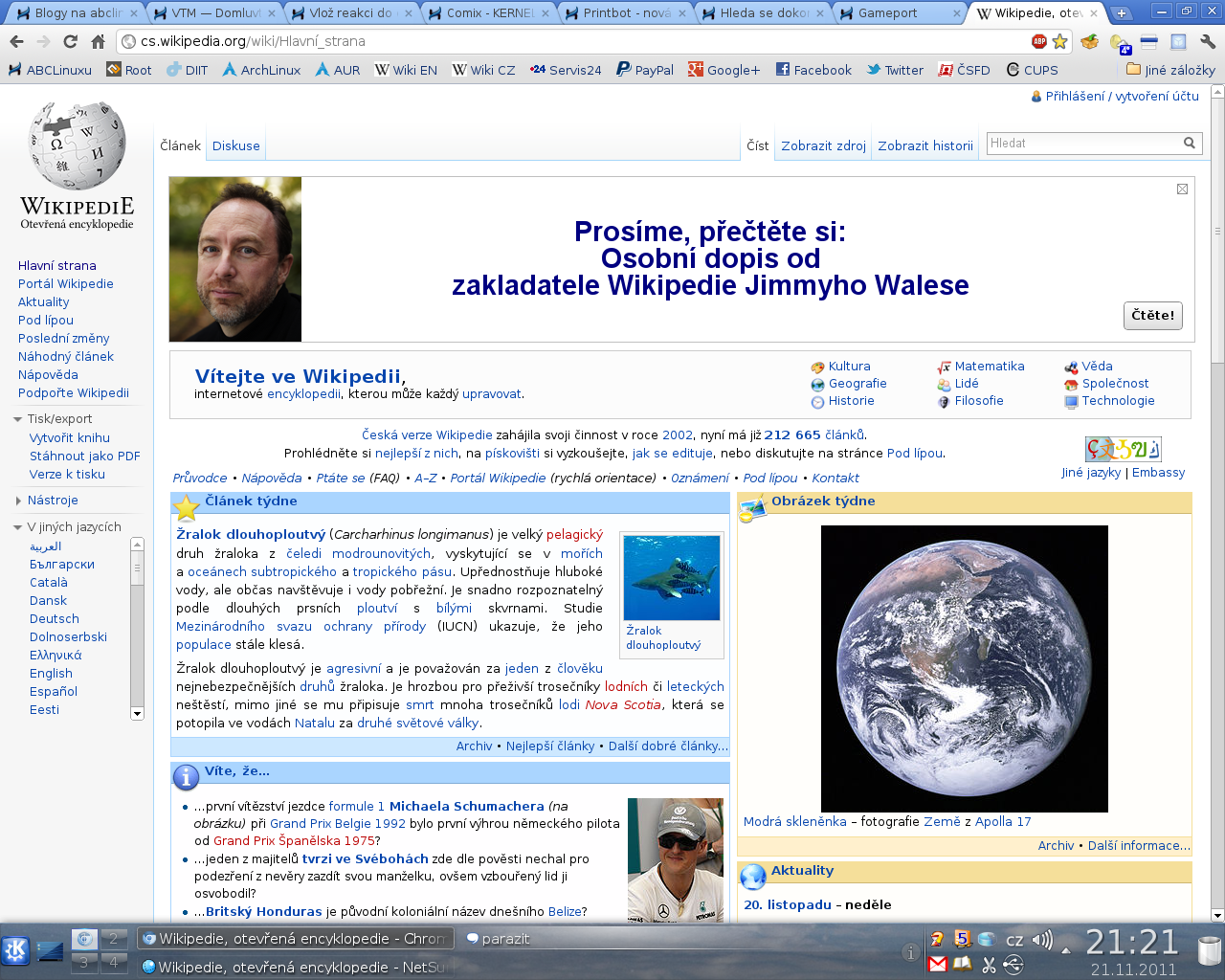
Task: Click the volume speaker icon in system tray
Action: click(x=1042, y=940)
